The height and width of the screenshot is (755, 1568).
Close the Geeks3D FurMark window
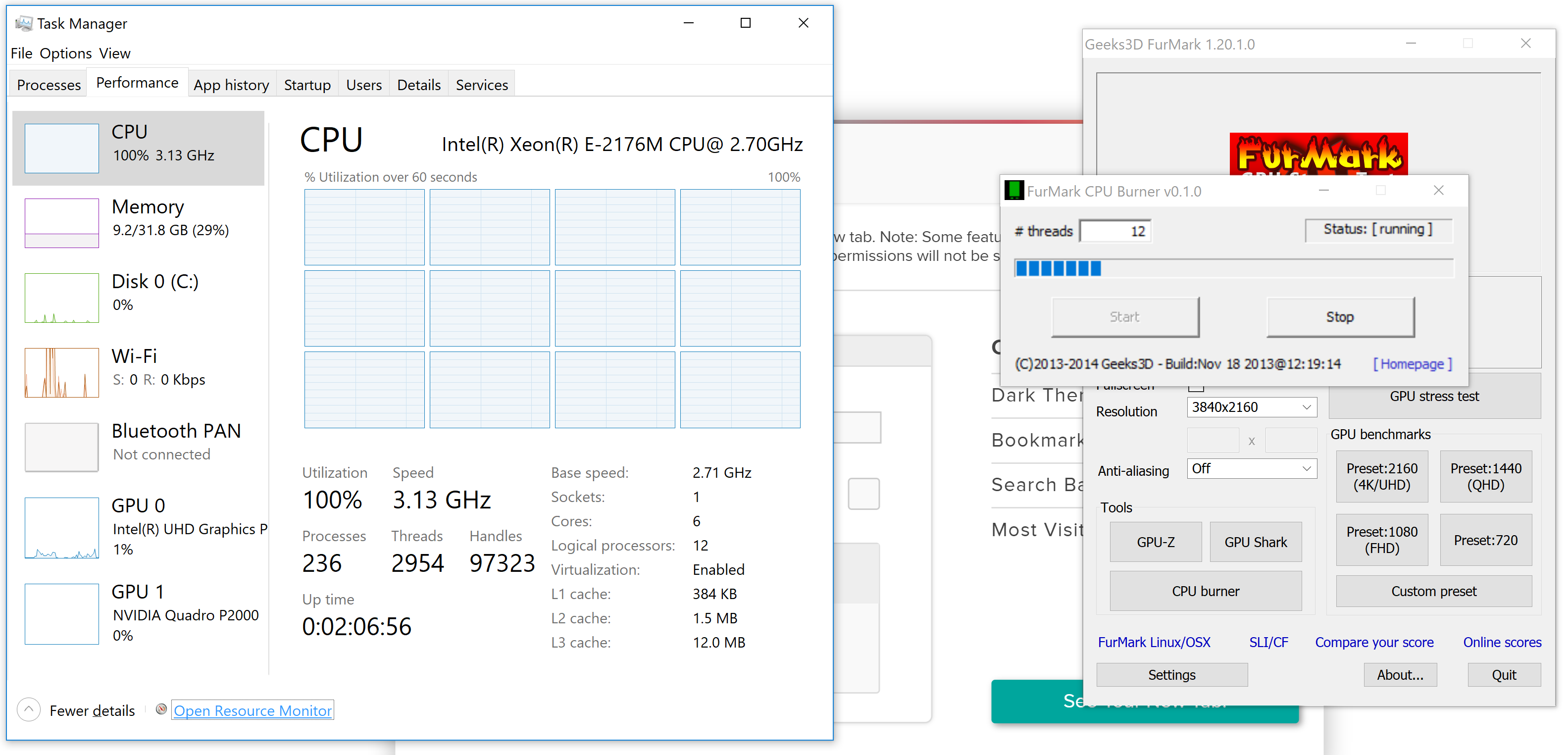tap(1525, 43)
